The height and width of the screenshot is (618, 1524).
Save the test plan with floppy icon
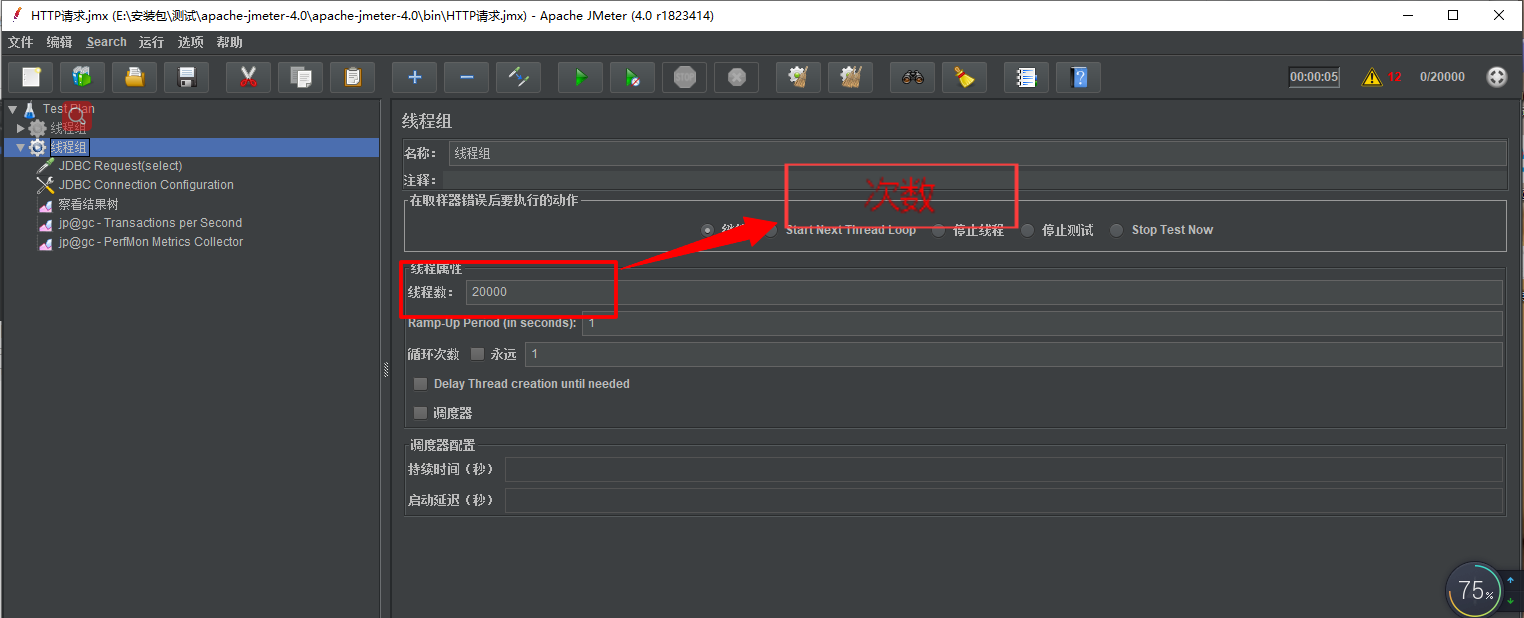[x=186, y=77]
